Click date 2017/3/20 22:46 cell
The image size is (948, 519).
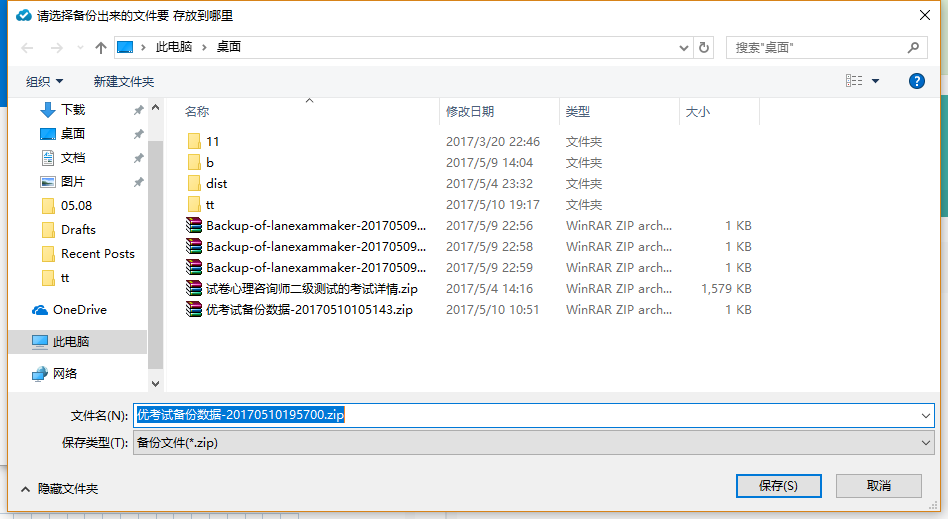point(493,142)
